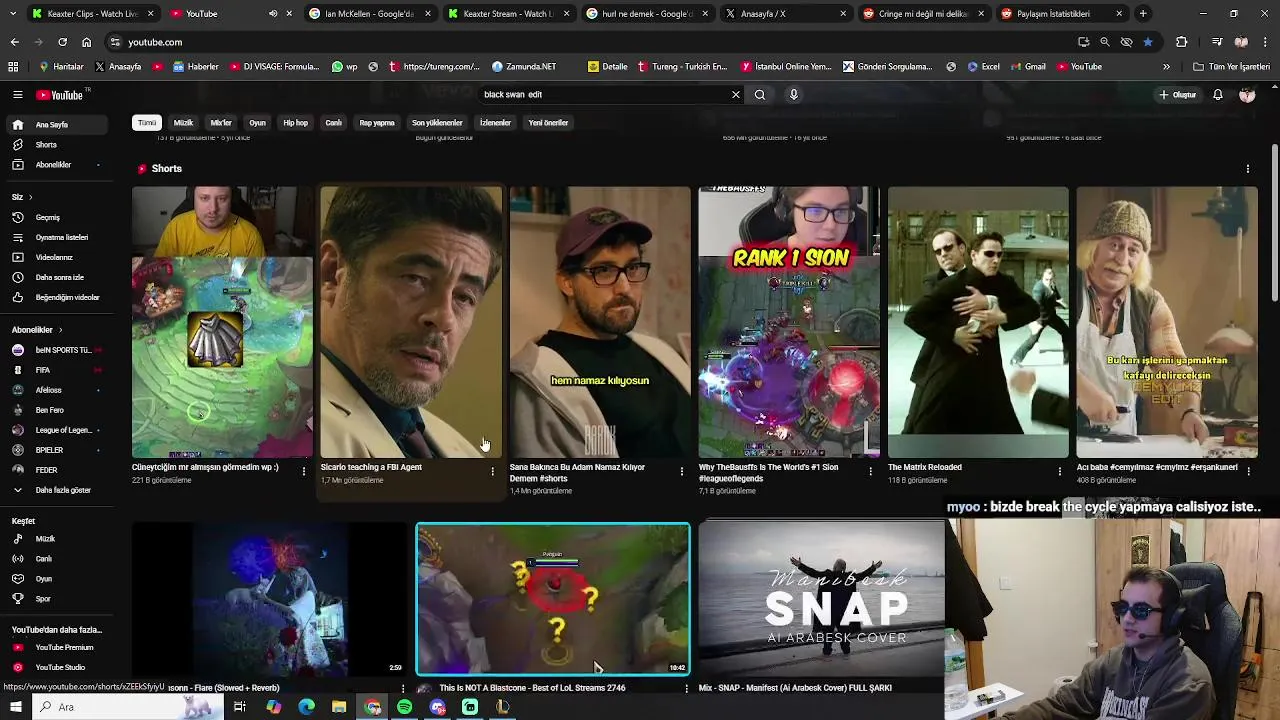Expand the Abonelikler section header chevron
The width and height of the screenshot is (1280, 720).
[x=60, y=330]
